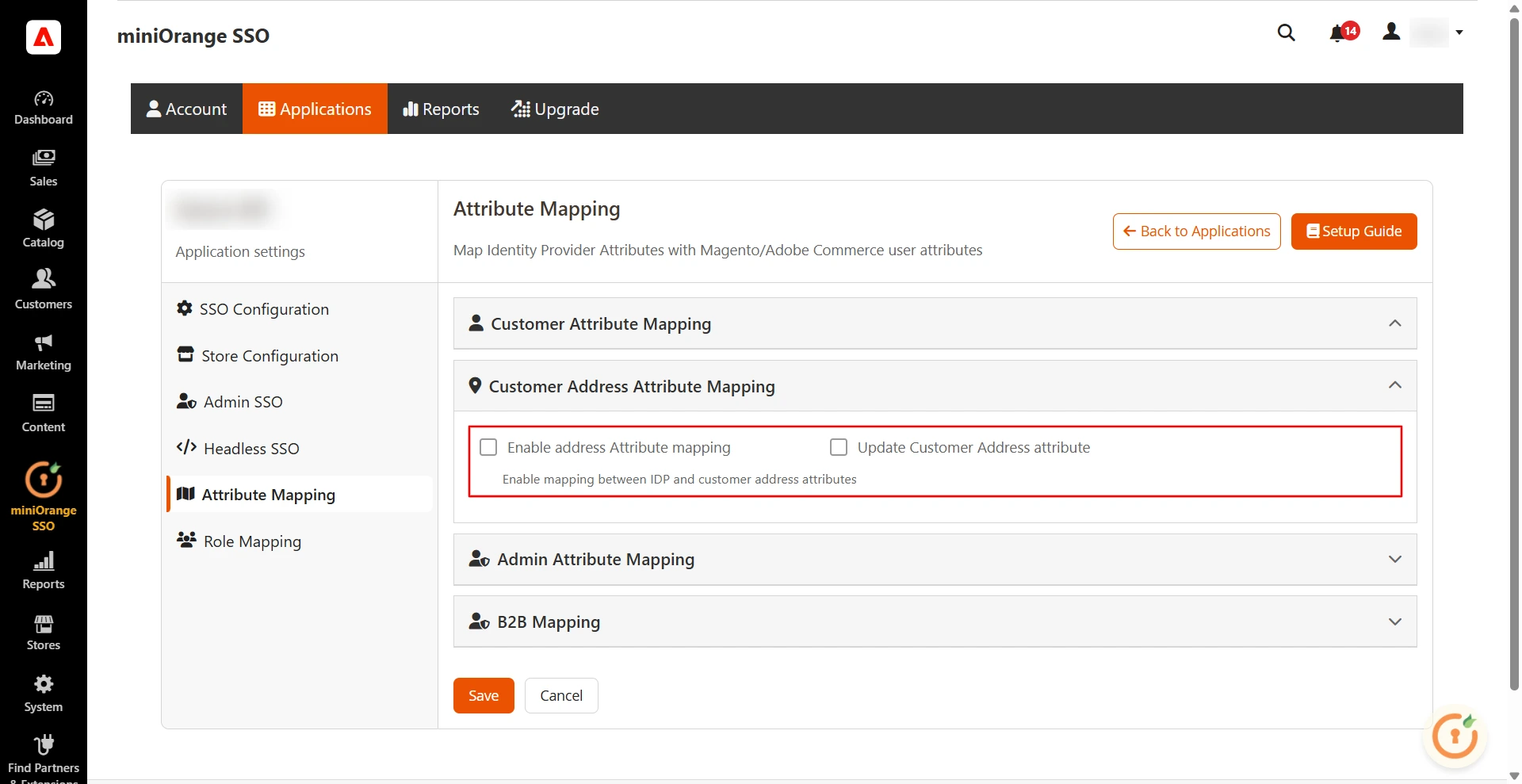Open the Setup Guide
Screen dimensions: 1522x784
pyautogui.click(x=1354, y=231)
